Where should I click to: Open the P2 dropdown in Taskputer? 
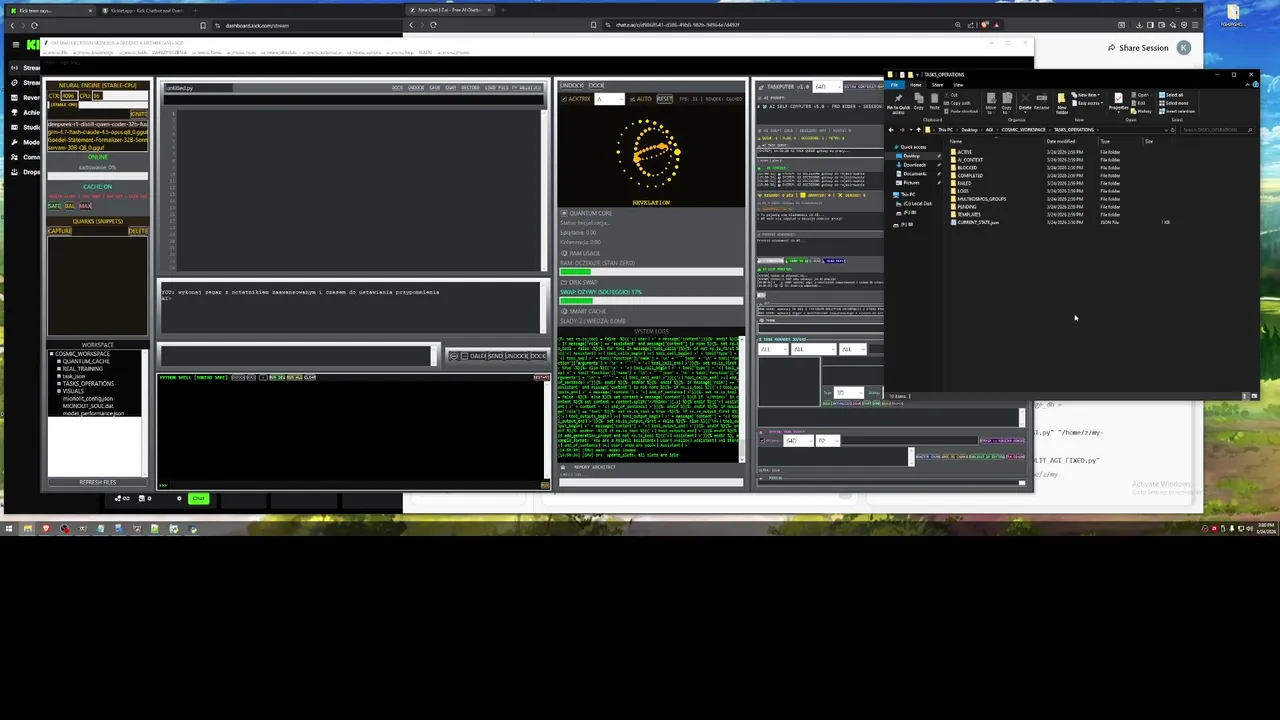(828, 440)
